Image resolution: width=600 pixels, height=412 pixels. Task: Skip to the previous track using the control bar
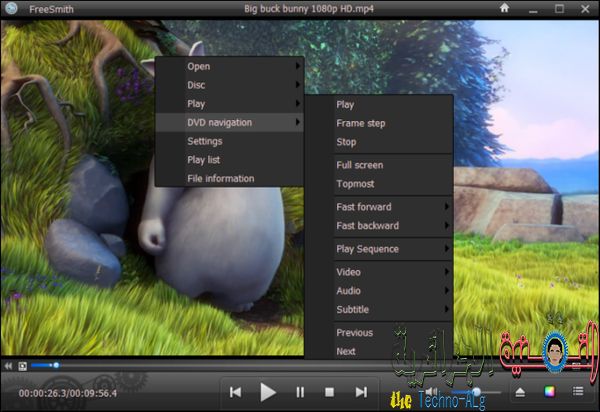click(235, 392)
